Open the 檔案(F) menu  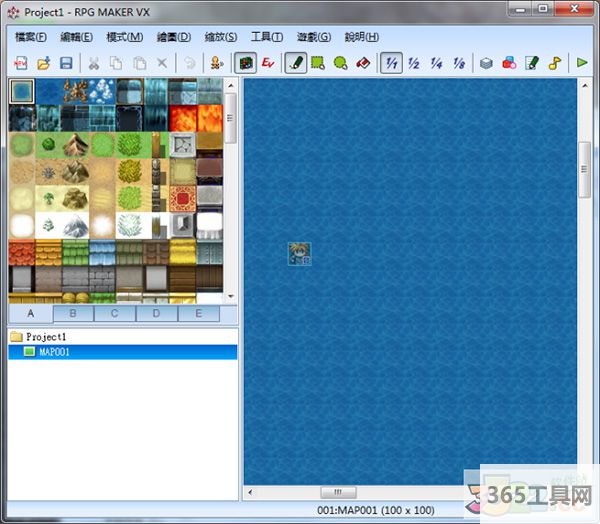[31, 37]
